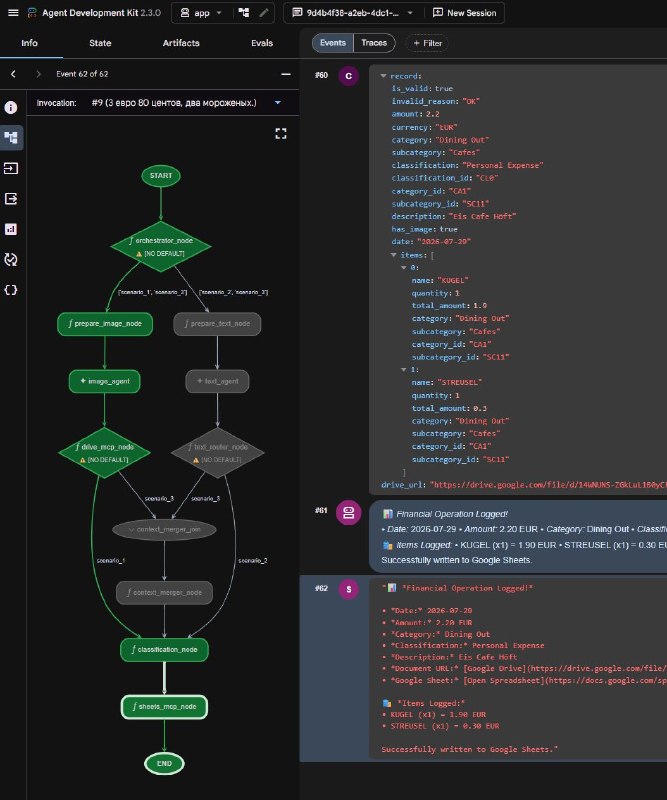Open the app selector dropdown
Image resolution: width=667 pixels, height=800 pixels.
(x=202, y=13)
